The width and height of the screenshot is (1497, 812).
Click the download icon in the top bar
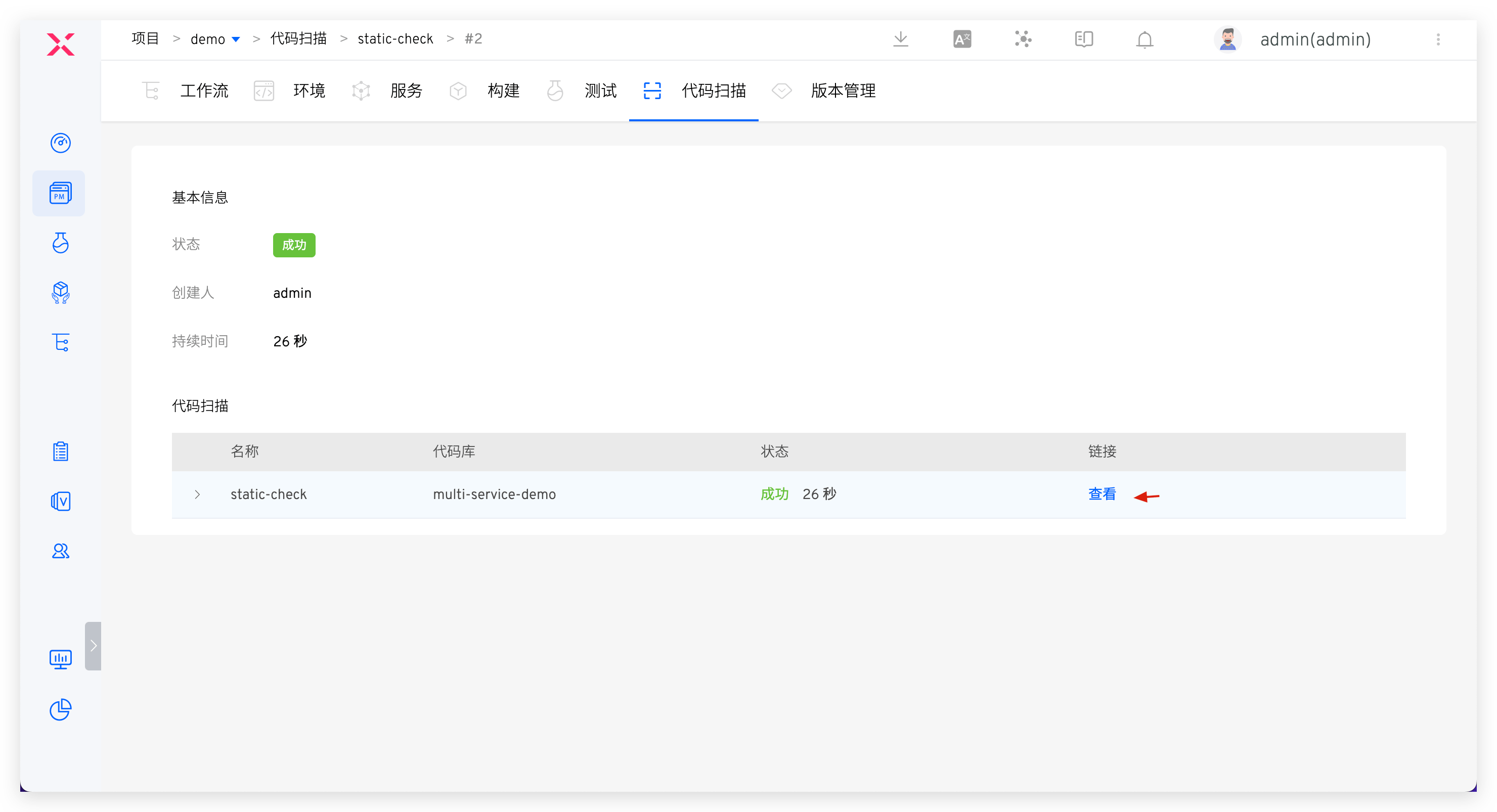click(900, 39)
